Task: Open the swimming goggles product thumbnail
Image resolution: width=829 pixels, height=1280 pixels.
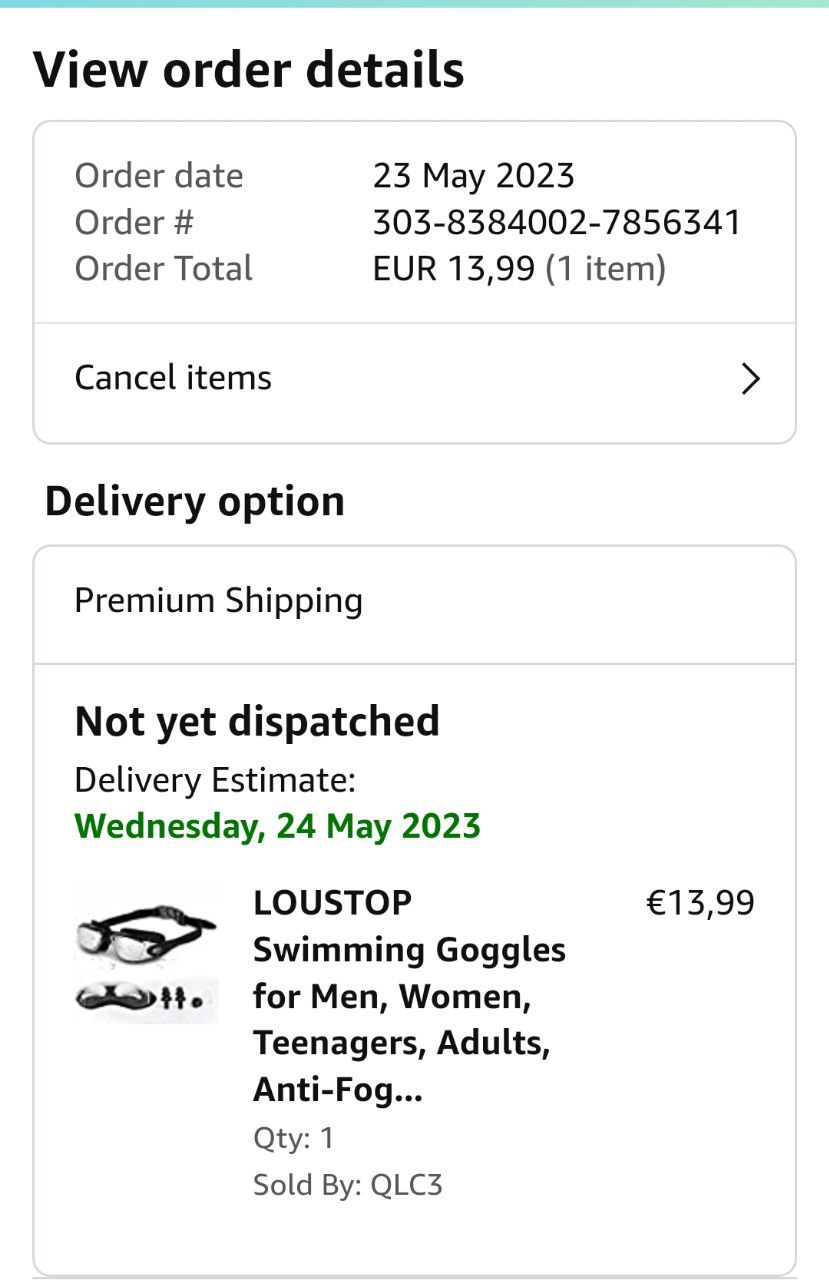Action: point(146,954)
